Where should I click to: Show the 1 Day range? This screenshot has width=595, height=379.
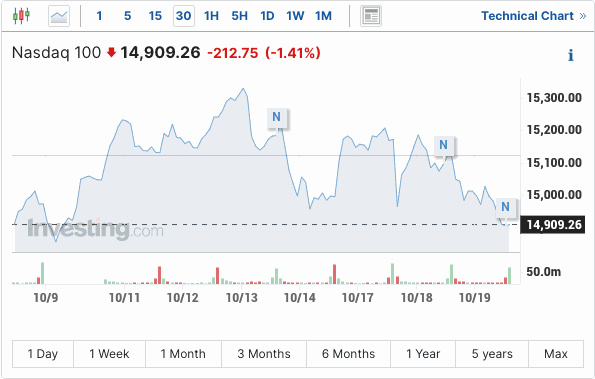pyautogui.click(x=43, y=354)
